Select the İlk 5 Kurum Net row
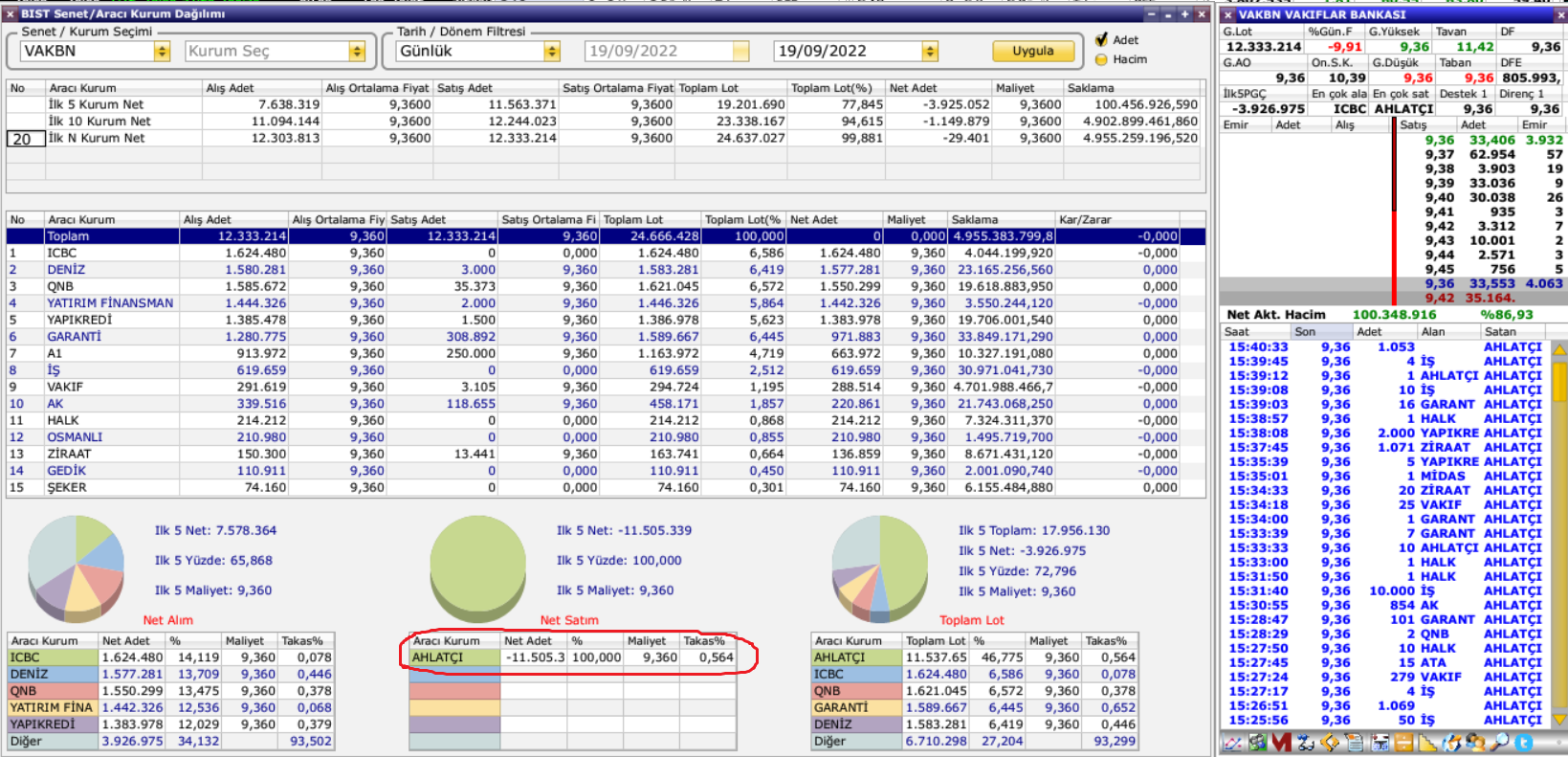This screenshot has width=1568, height=757. (x=604, y=104)
